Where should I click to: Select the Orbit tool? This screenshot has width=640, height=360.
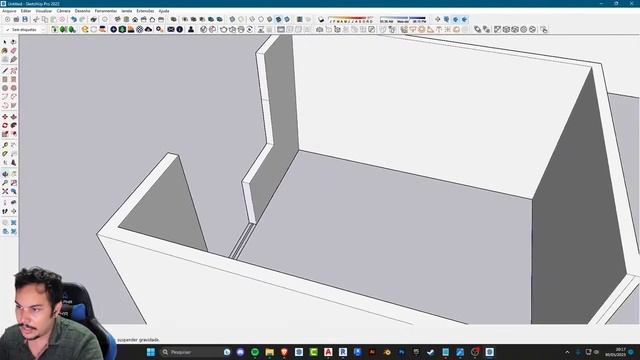click(5, 174)
